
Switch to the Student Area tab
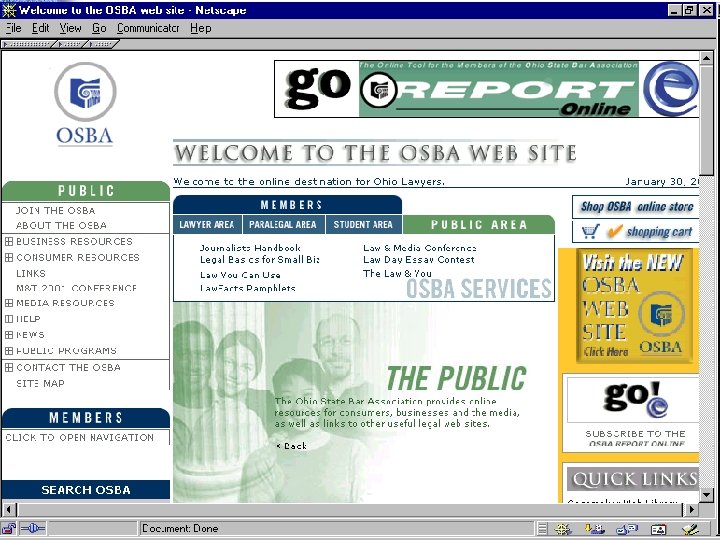click(363, 225)
